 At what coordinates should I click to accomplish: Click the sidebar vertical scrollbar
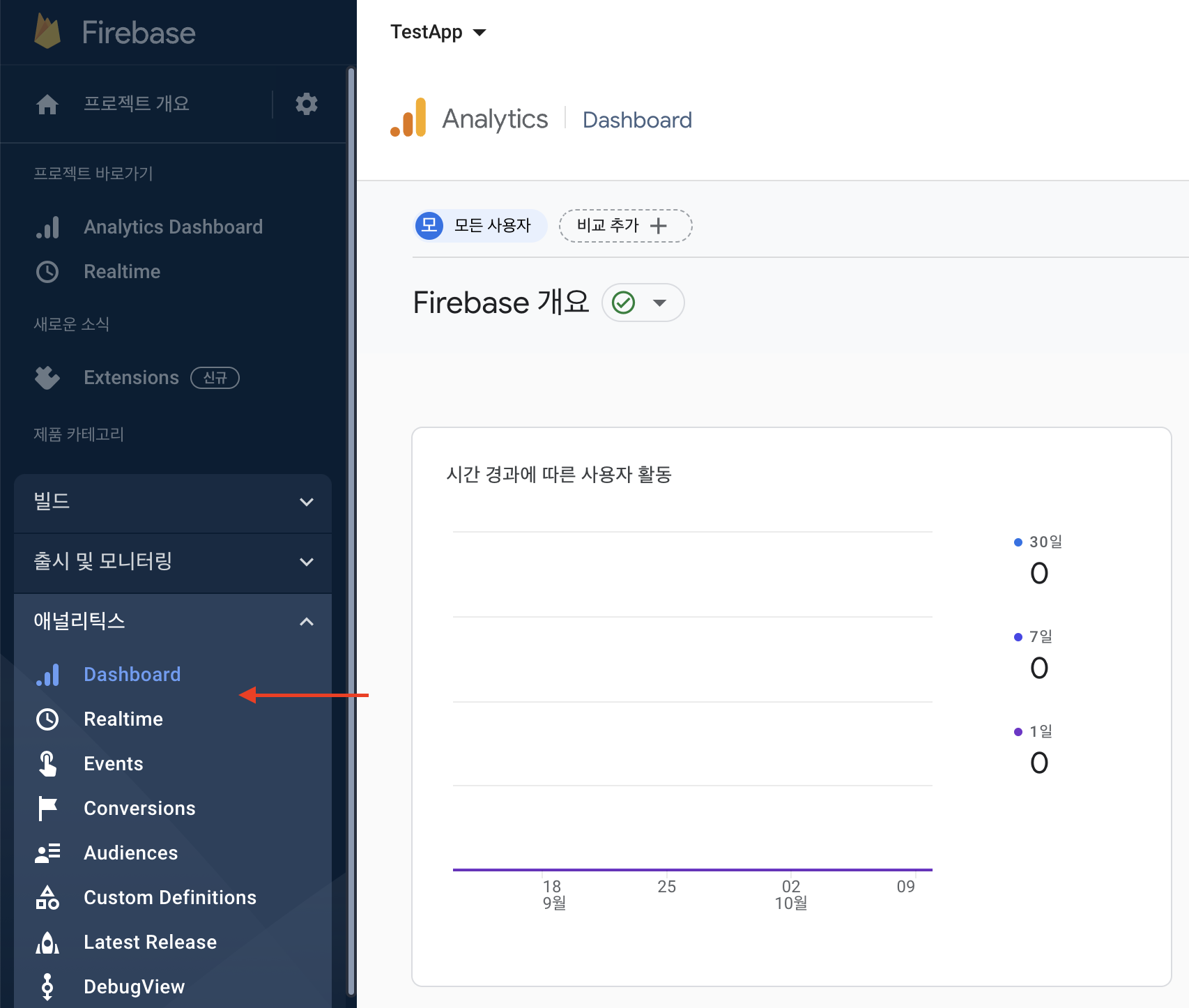pos(351,532)
